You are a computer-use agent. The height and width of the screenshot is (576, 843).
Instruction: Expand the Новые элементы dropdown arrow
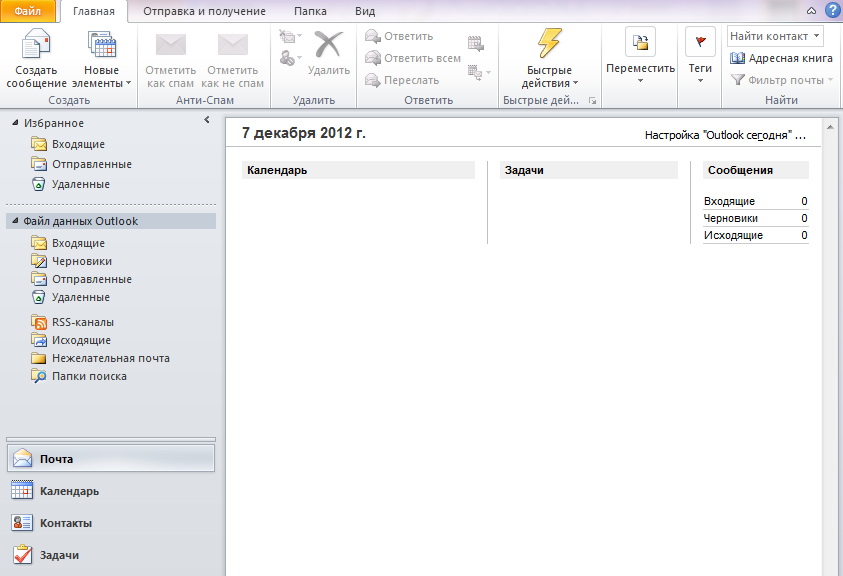click(x=128, y=83)
